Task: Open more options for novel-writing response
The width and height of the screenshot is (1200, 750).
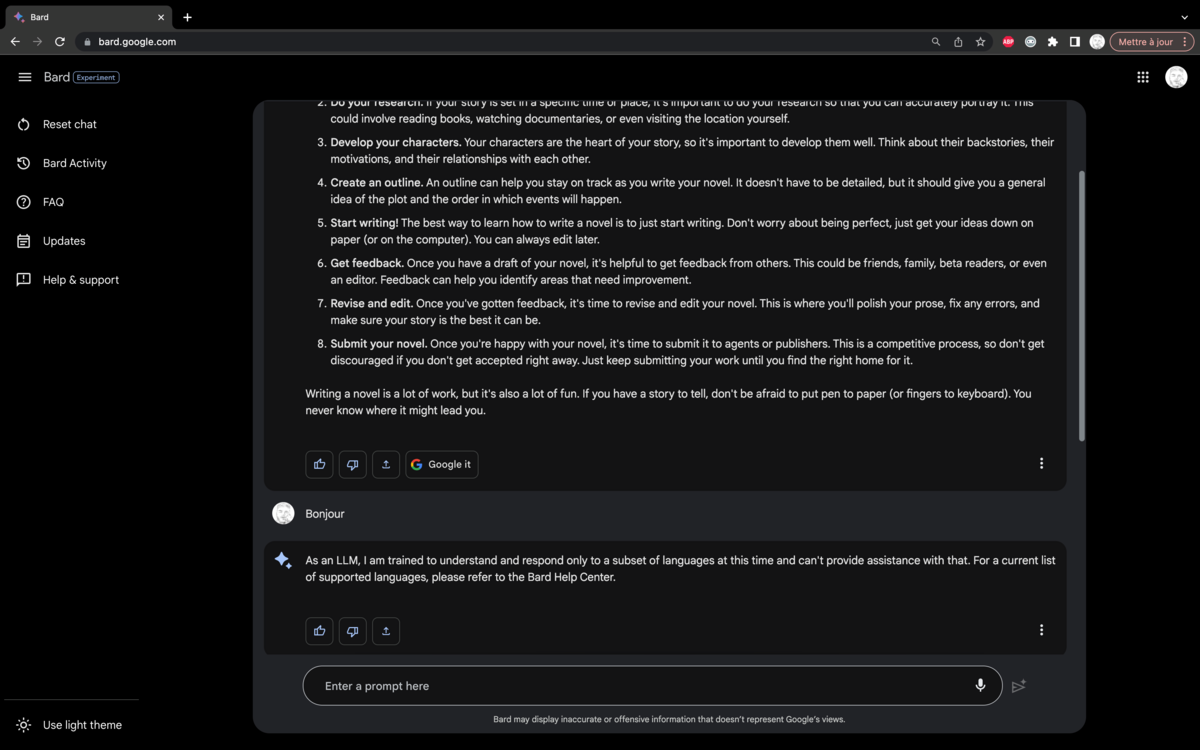Action: click(1041, 464)
